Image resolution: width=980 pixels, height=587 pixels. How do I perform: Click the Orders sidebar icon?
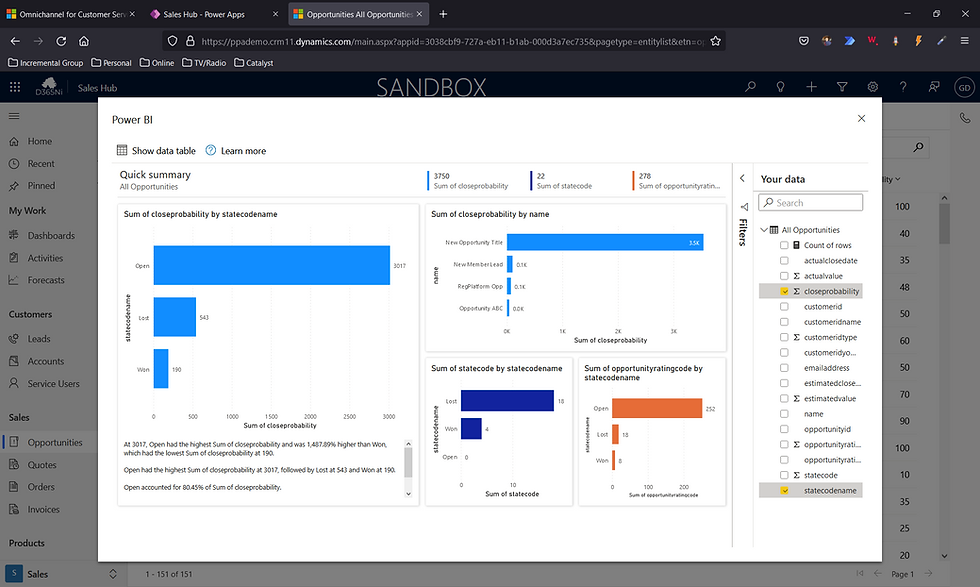tap(14, 486)
